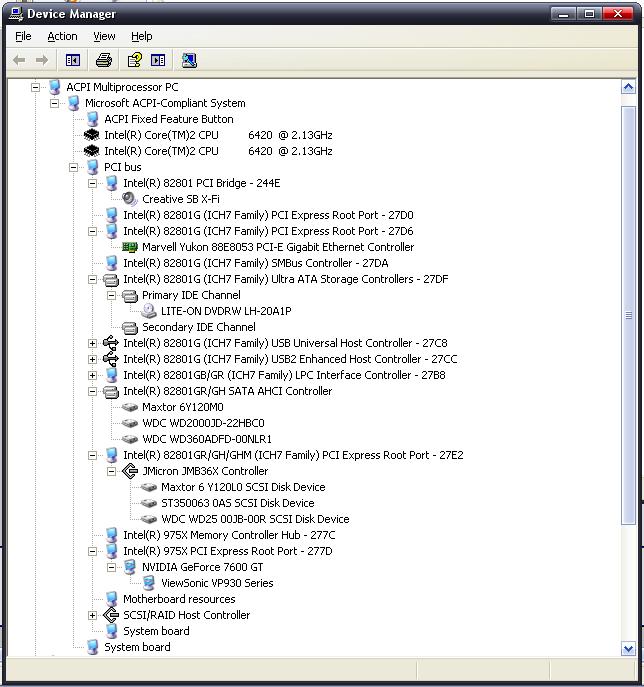Viewport: 644px width, 687px height.
Task: Collapse the 82801 PCI Bridge - 244E node
Action: [x=92, y=183]
